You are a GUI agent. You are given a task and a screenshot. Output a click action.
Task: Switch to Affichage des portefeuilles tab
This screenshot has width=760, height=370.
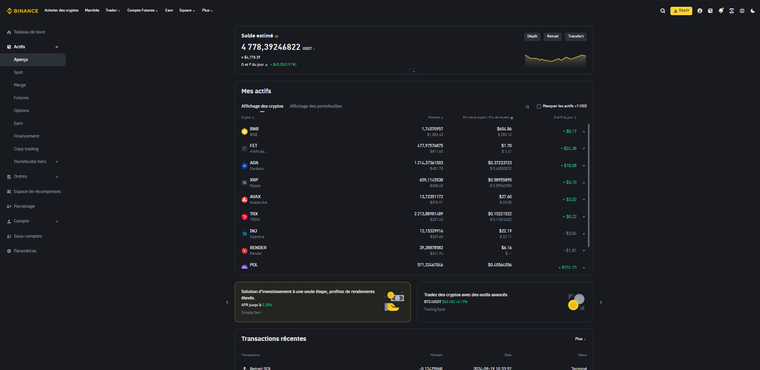click(x=316, y=106)
